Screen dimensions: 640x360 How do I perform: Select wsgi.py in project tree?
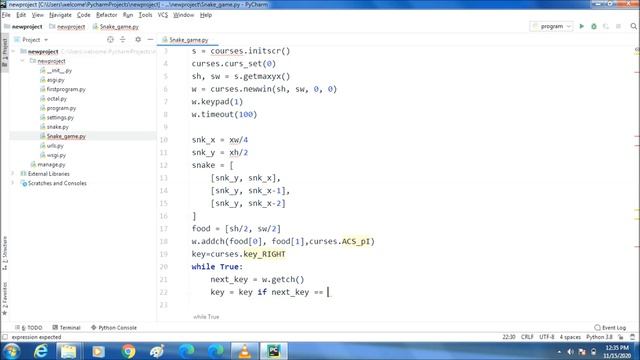pyautogui.click(x=56, y=155)
